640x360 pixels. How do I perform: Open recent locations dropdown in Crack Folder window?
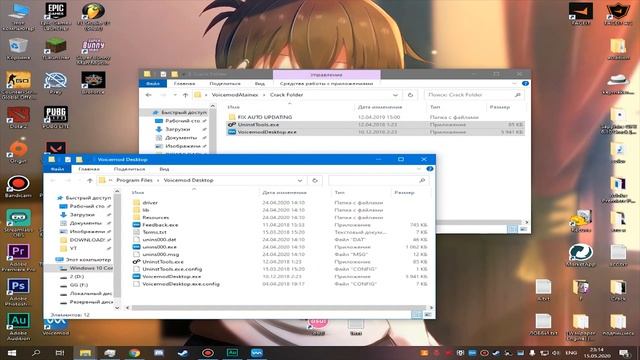pyautogui.click(x=175, y=95)
